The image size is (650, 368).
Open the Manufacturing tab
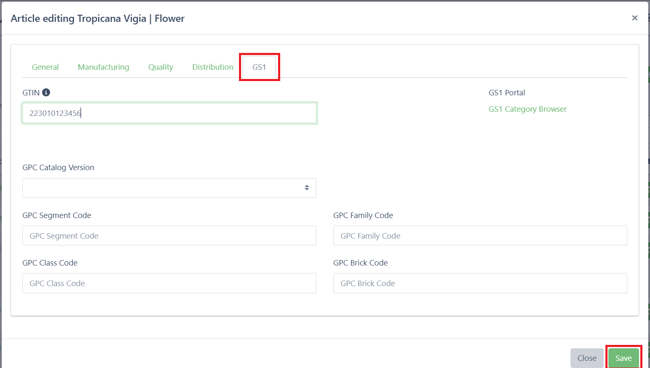point(103,67)
